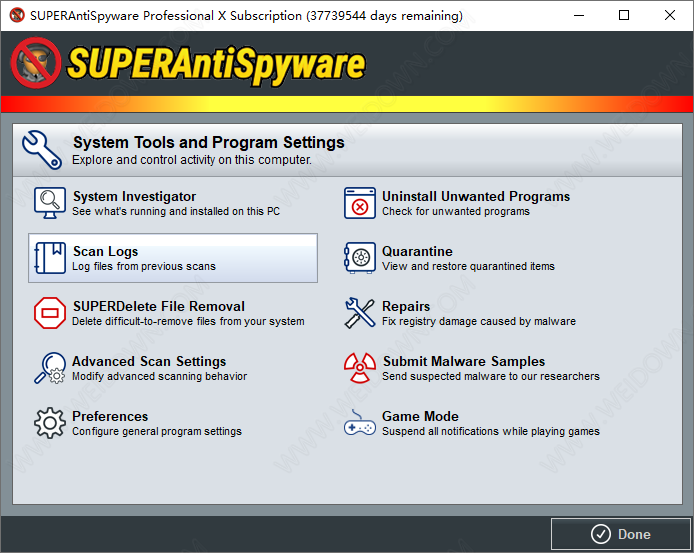Screen dimensions: 694x553
Task: Click "Modify advanced scanning behavior" text
Action: (x=159, y=376)
